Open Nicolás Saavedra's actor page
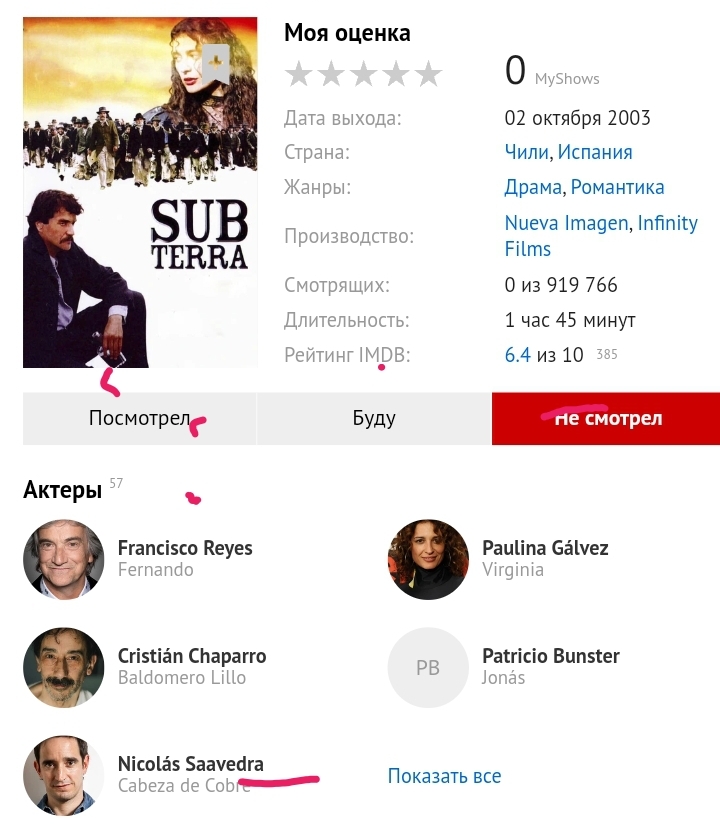The image size is (720, 832). coord(190,765)
